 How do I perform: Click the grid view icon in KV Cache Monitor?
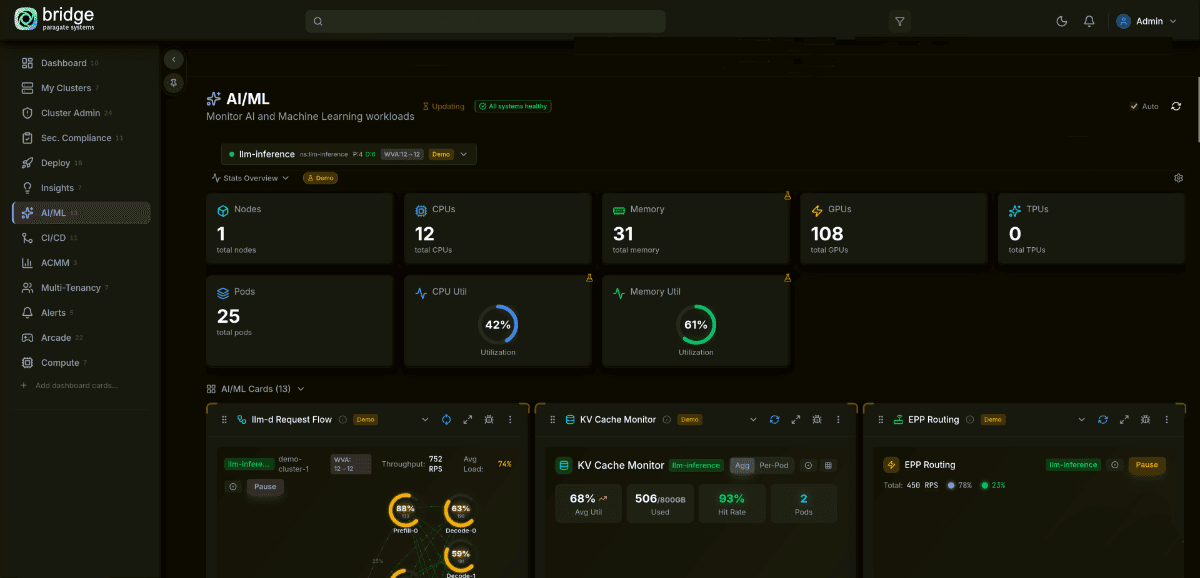(828, 465)
